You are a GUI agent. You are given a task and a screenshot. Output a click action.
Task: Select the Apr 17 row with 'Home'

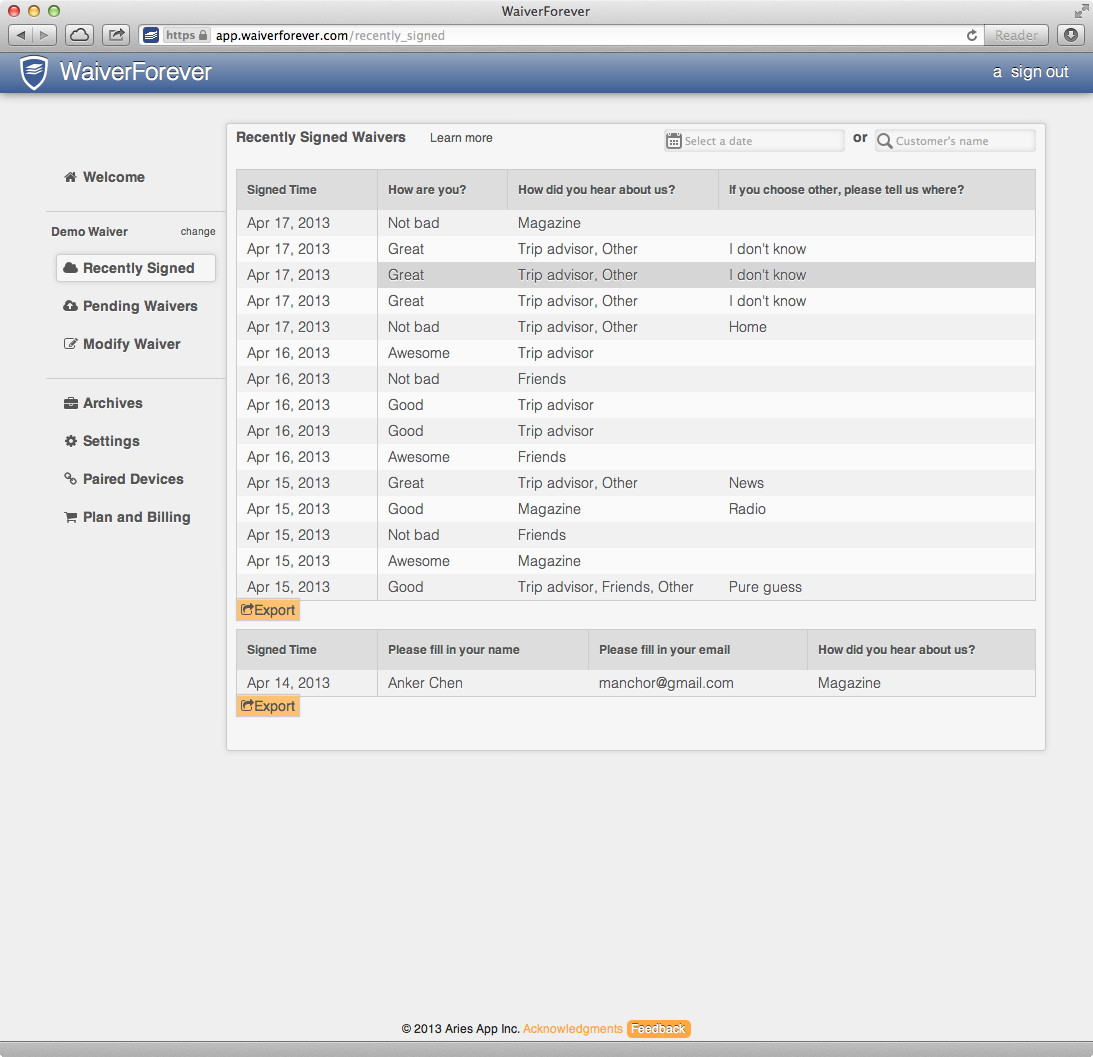pyautogui.click(x=636, y=327)
